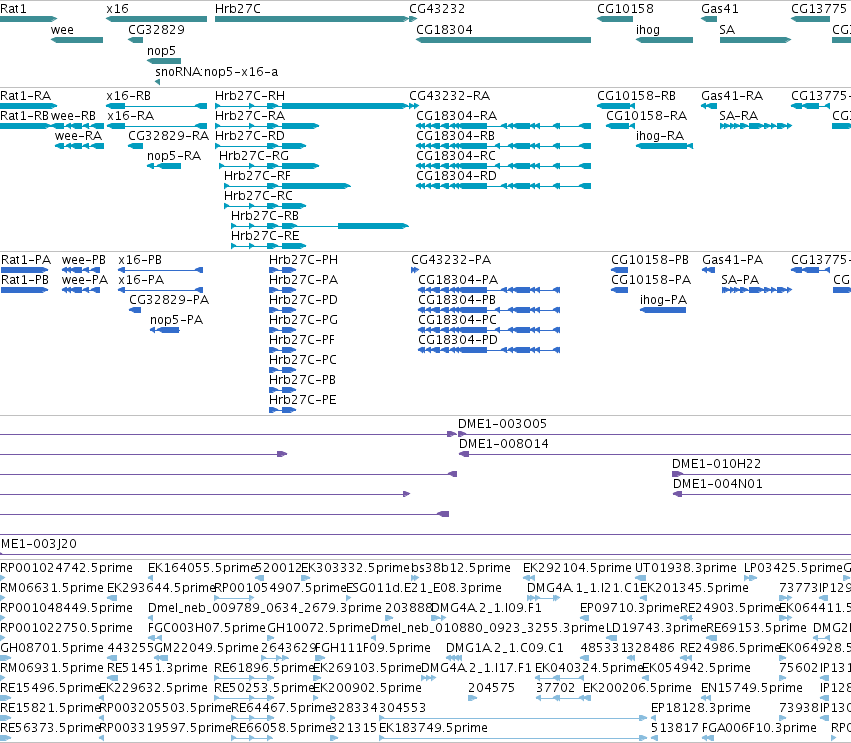
Task: Select the Hrb27C-RG transcript label
Action: pos(254,156)
